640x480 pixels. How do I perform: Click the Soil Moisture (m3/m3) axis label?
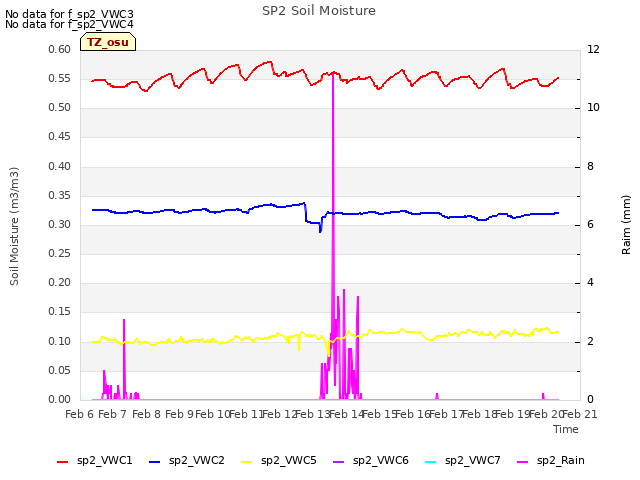pyautogui.click(x=14, y=226)
